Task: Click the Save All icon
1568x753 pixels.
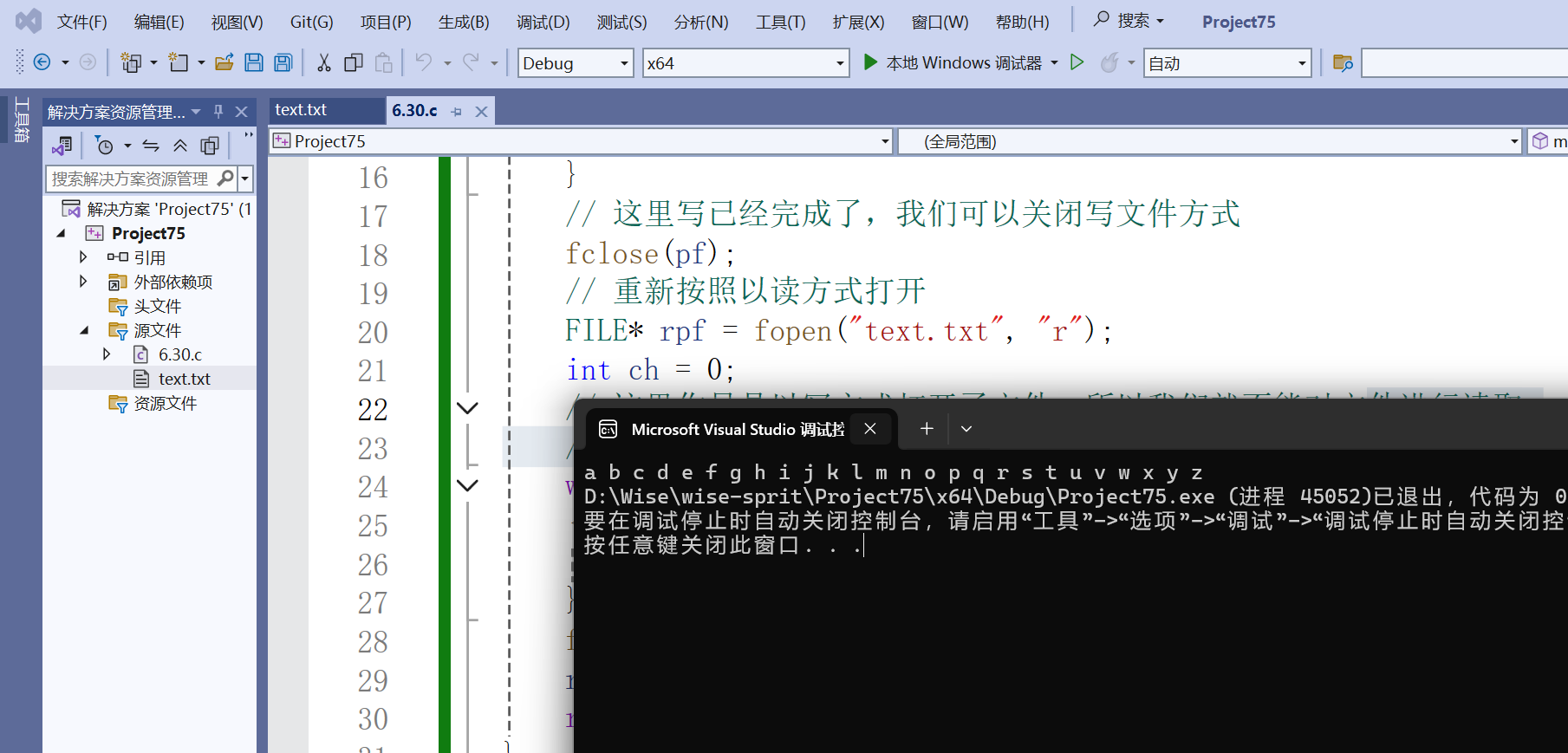Action: coord(283,62)
